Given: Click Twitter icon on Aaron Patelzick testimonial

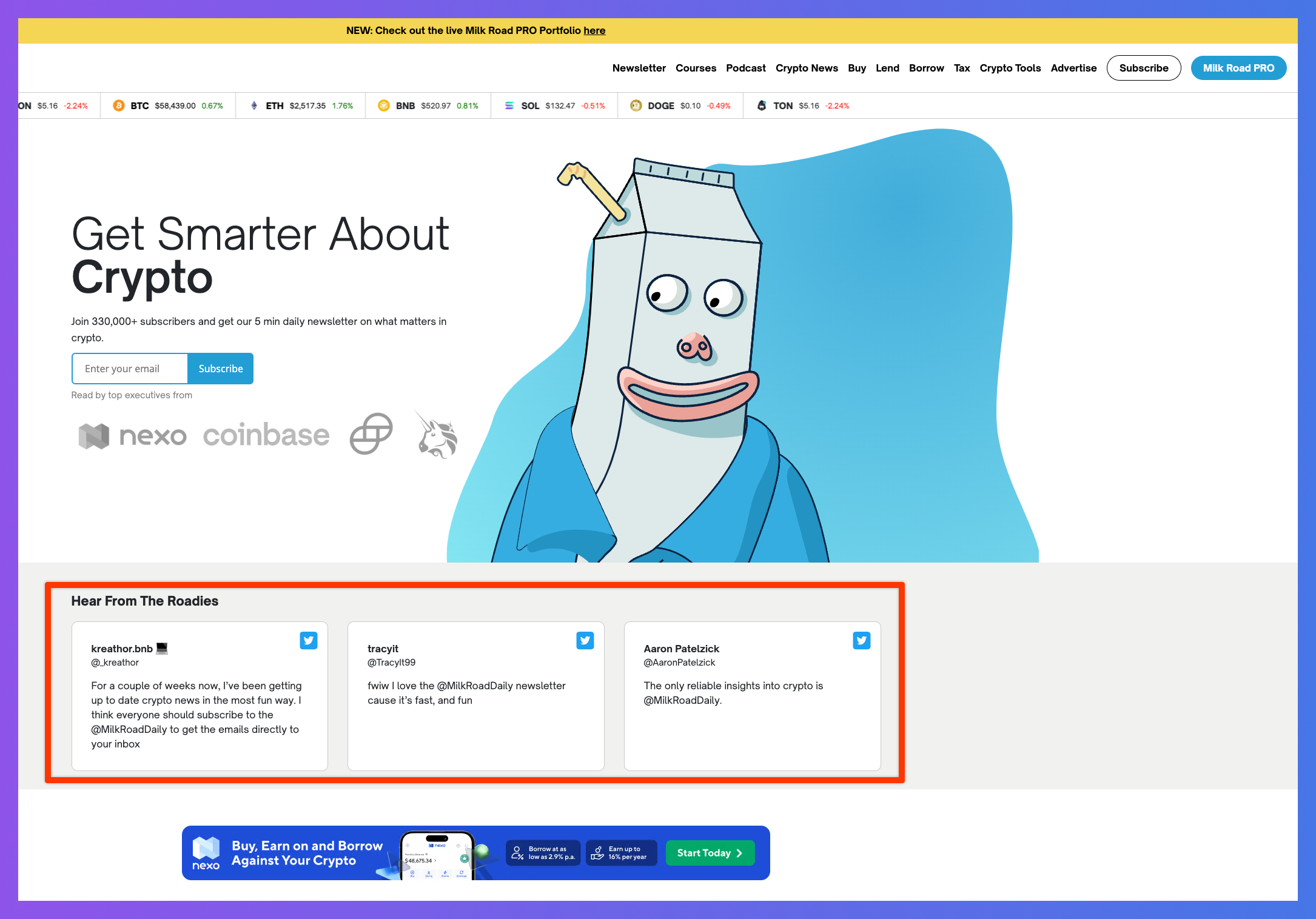Looking at the screenshot, I should [x=861, y=640].
